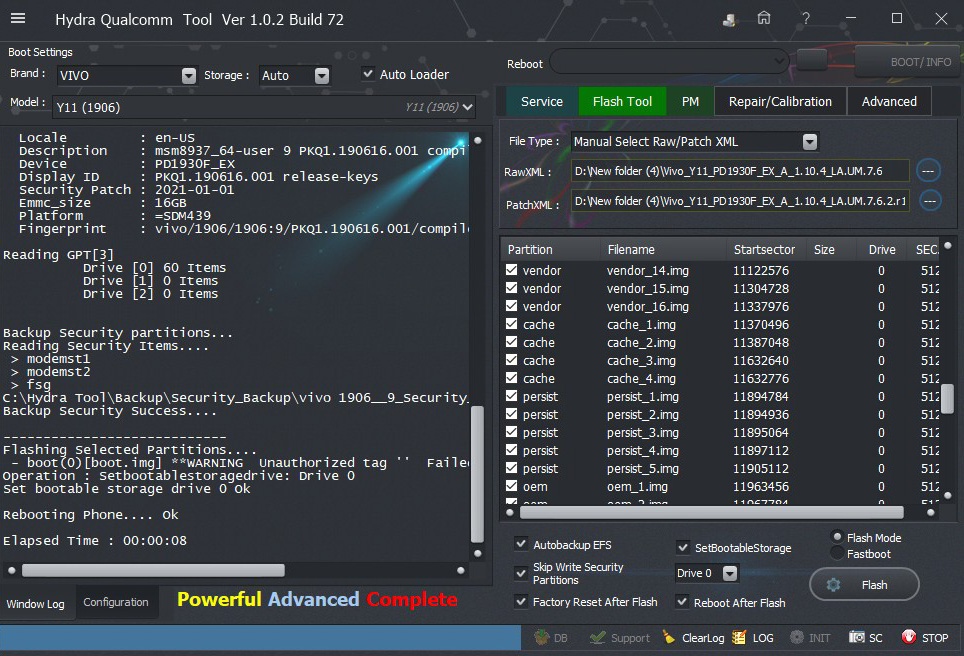Switch to the Service tab
The image size is (964, 656).
[542, 101]
